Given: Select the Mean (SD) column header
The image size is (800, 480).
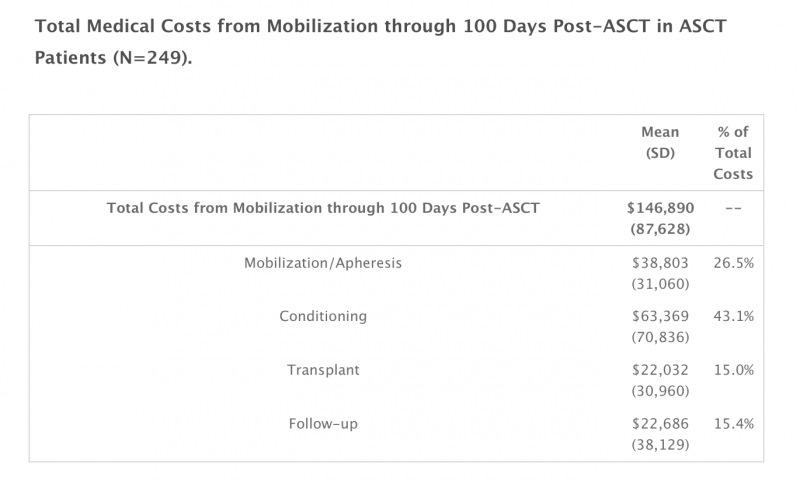Looking at the screenshot, I should [x=660, y=142].
